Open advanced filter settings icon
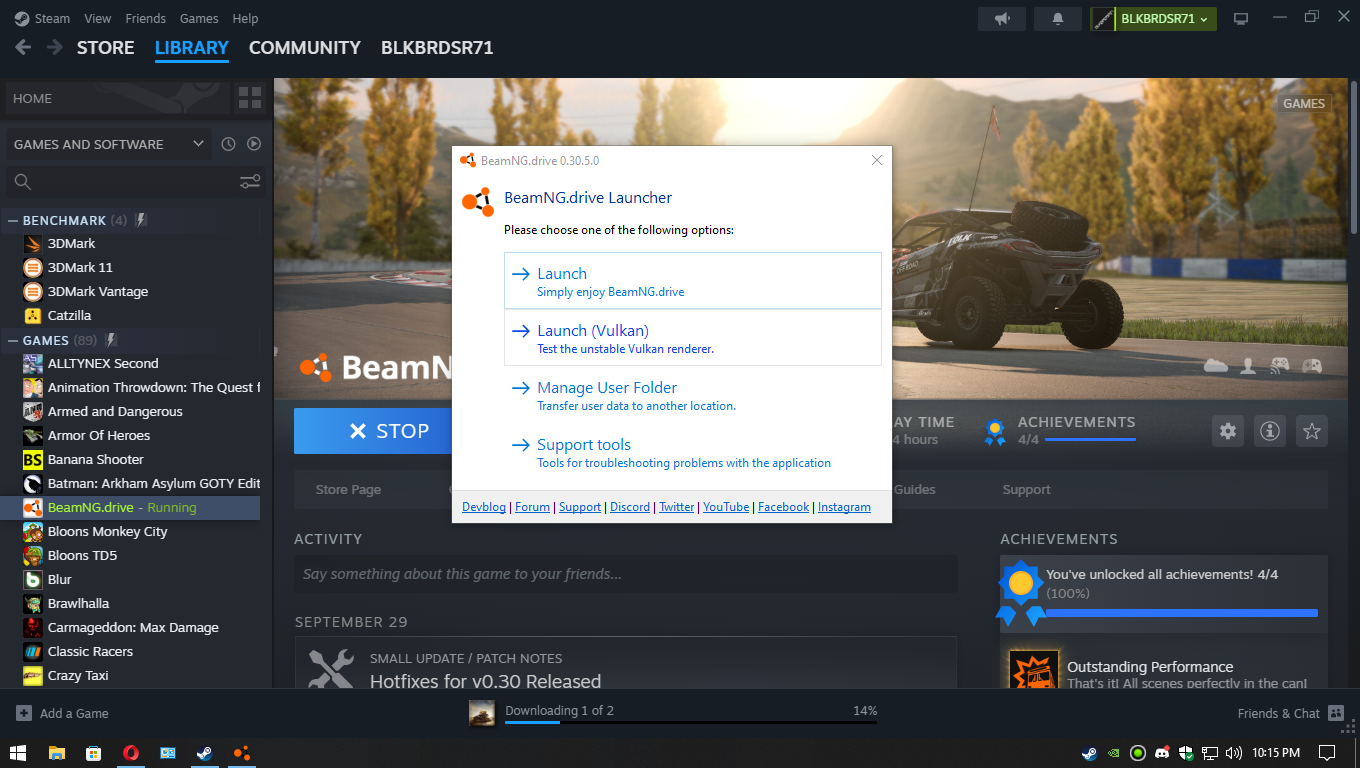The width and height of the screenshot is (1360, 768). (x=250, y=181)
